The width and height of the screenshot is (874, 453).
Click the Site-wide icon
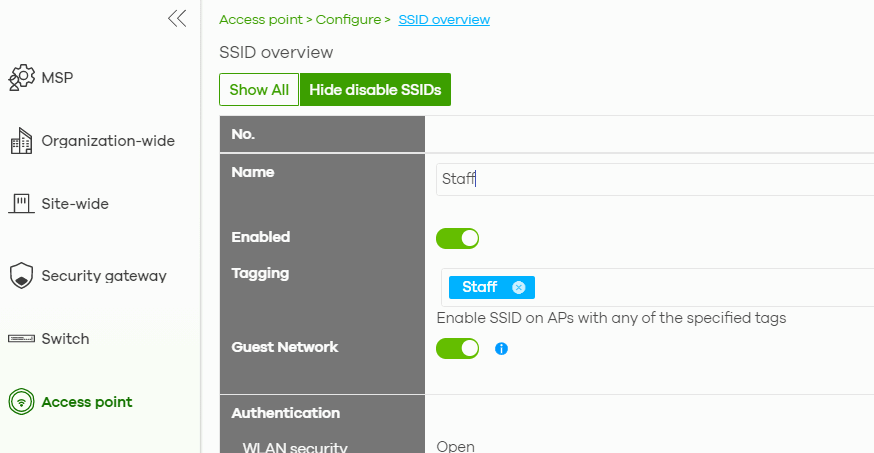point(21,204)
